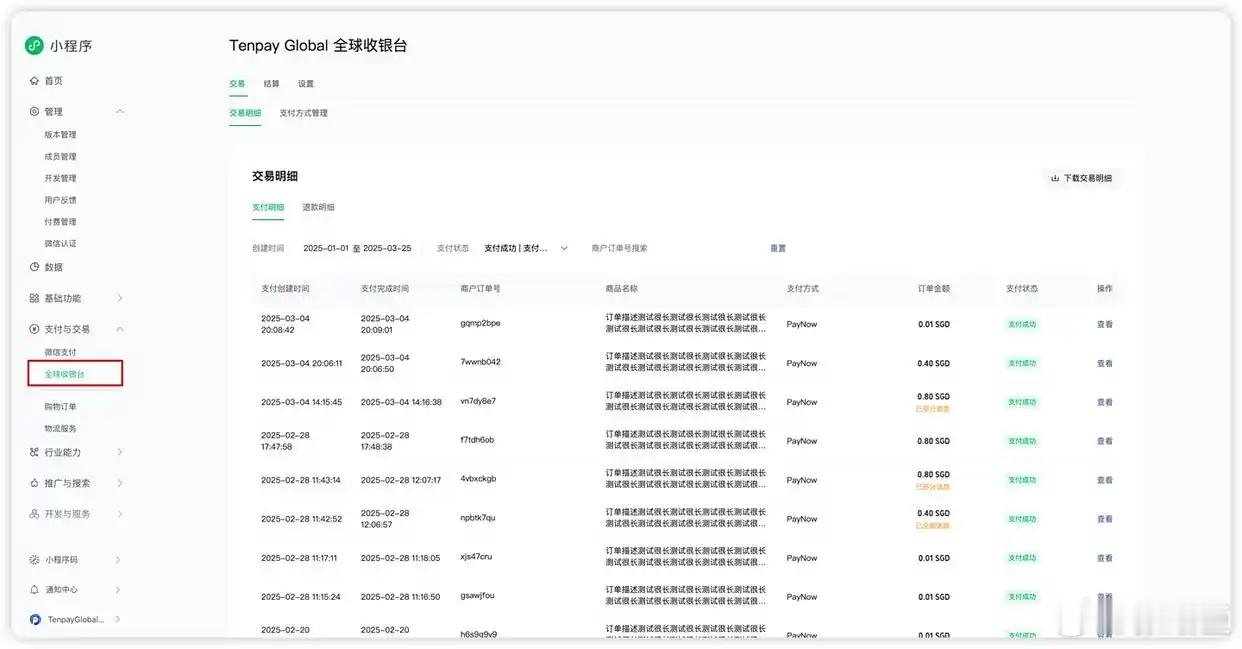Click the 订单金额 column header
The height and width of the screenshot is (649, 1242).
click(x=934, y=288)
